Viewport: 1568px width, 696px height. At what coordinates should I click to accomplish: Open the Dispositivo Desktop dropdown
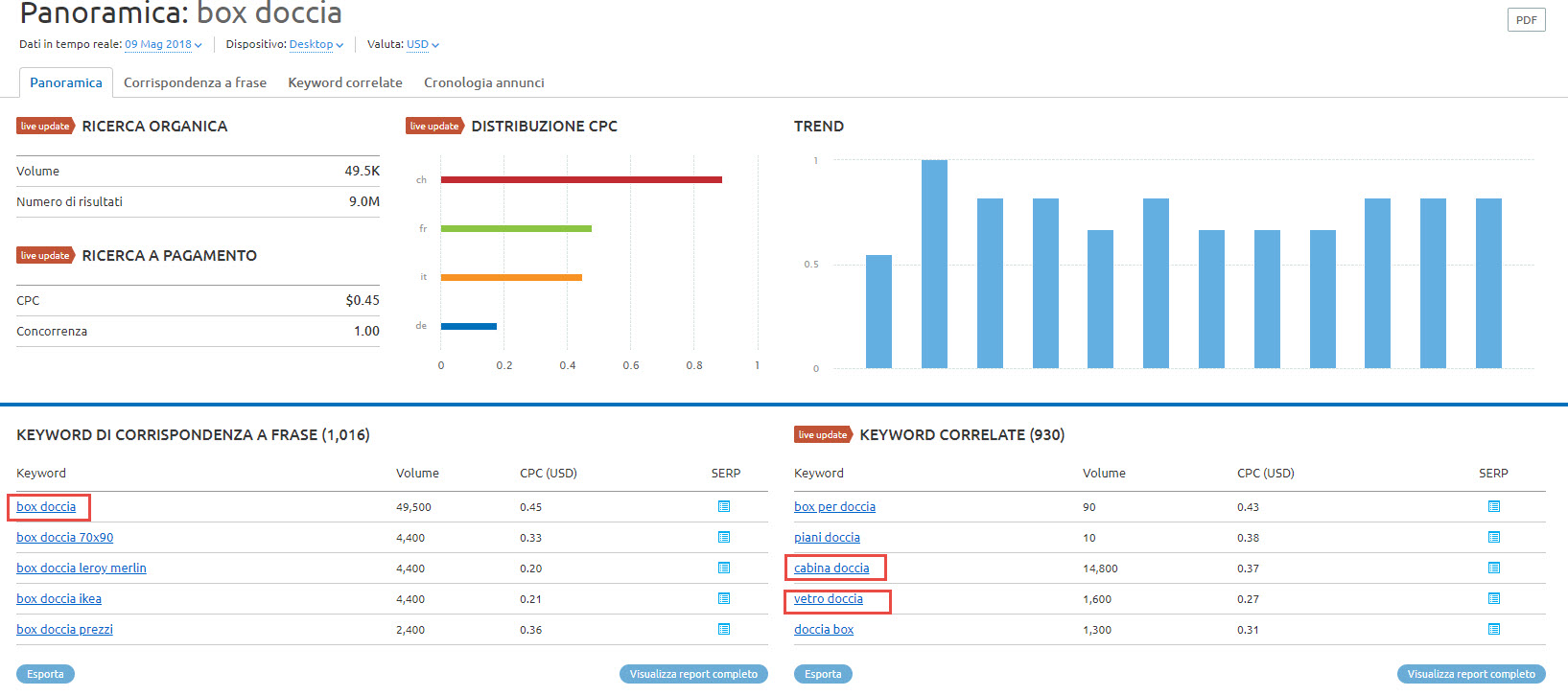point(316,44)
